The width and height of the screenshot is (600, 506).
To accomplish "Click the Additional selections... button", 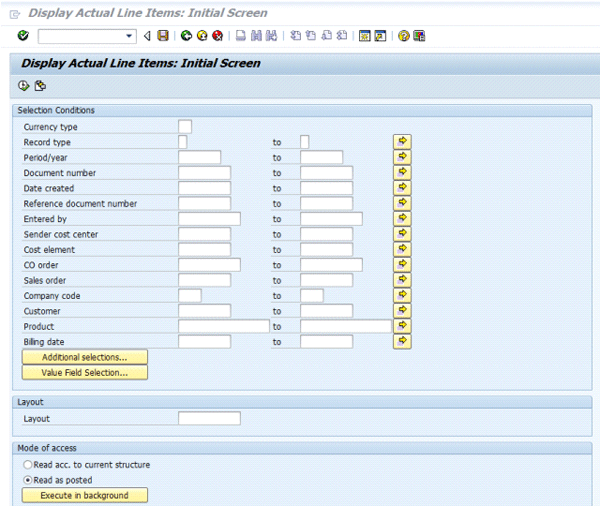I will pos(84,357).
